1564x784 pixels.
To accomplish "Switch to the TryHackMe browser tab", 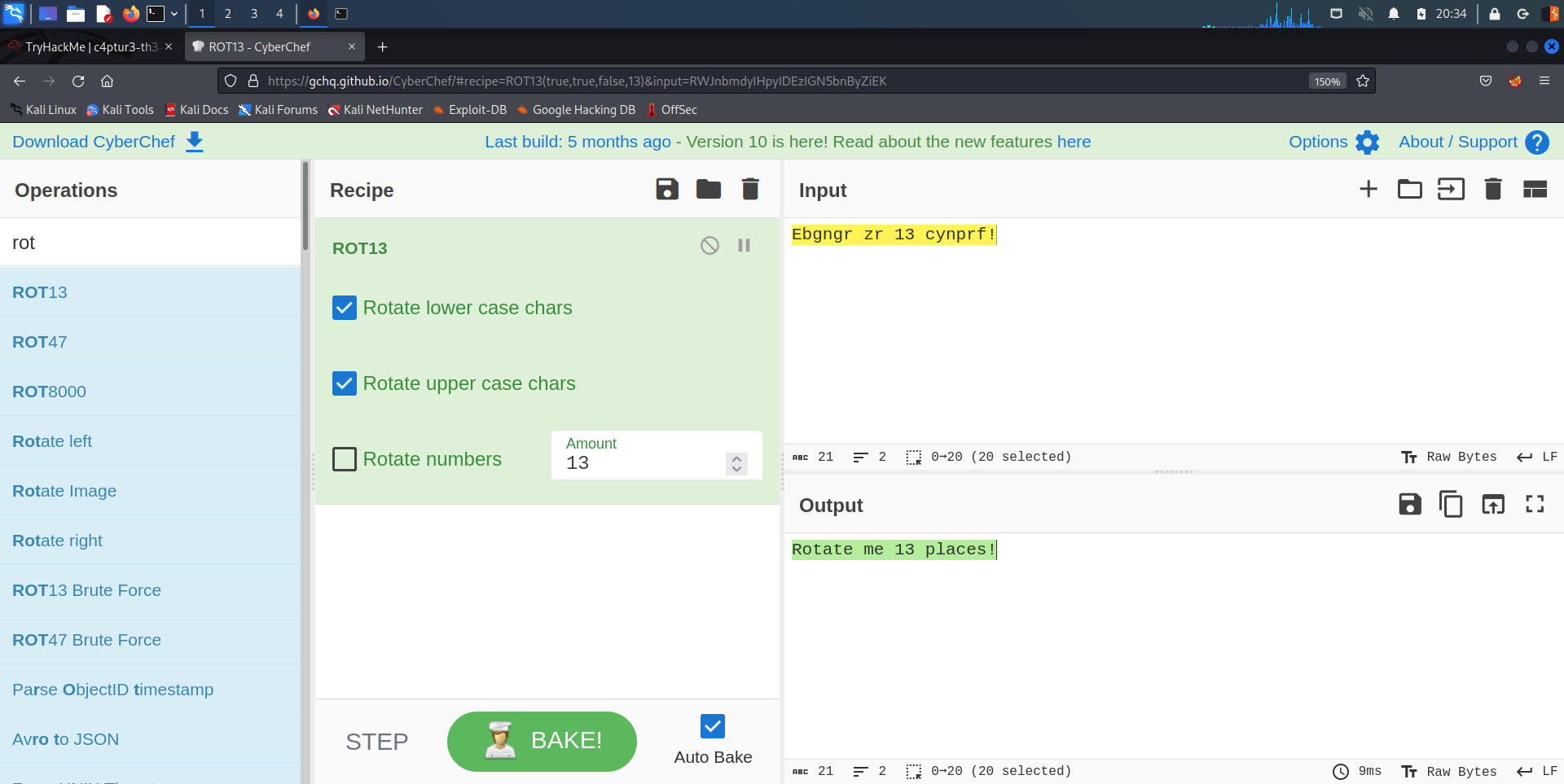I will pos(90,47).
